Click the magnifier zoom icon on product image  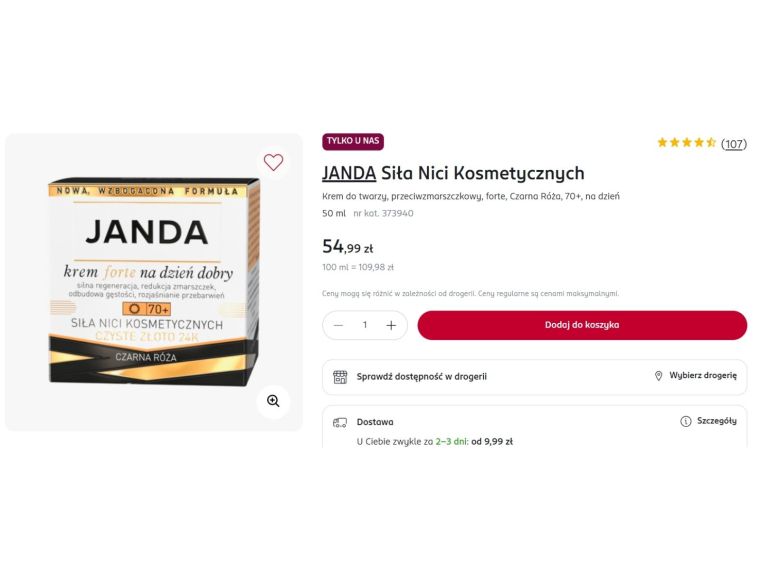272,401
